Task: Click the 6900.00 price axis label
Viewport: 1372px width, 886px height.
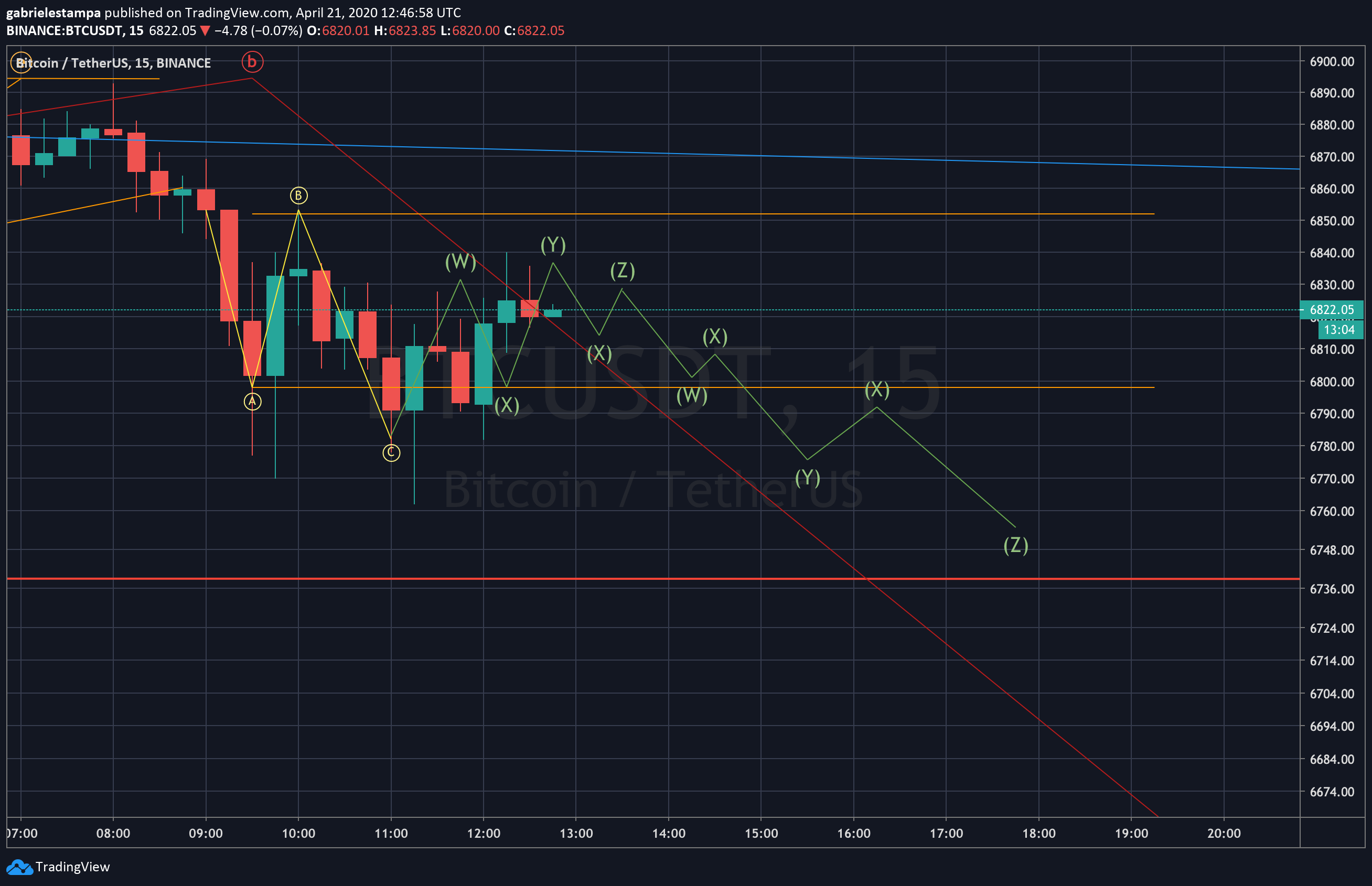Action: point(1332,61)
